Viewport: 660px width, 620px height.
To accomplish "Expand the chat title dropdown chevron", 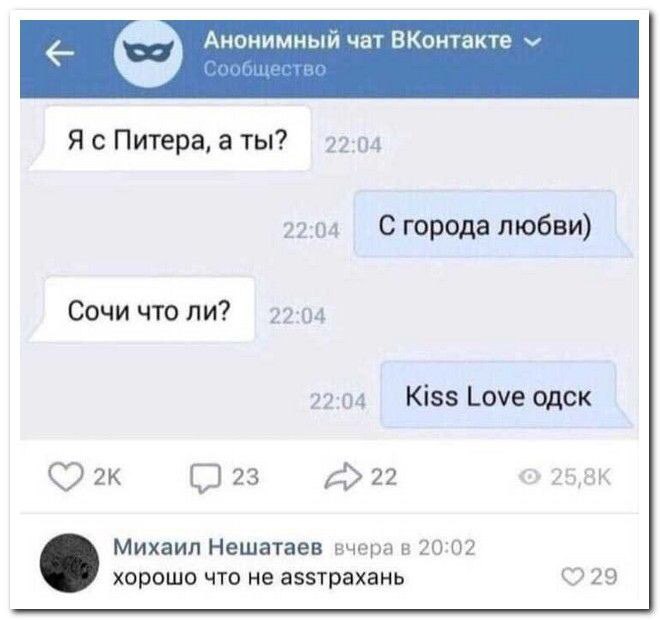I will [x=533, y=42].
